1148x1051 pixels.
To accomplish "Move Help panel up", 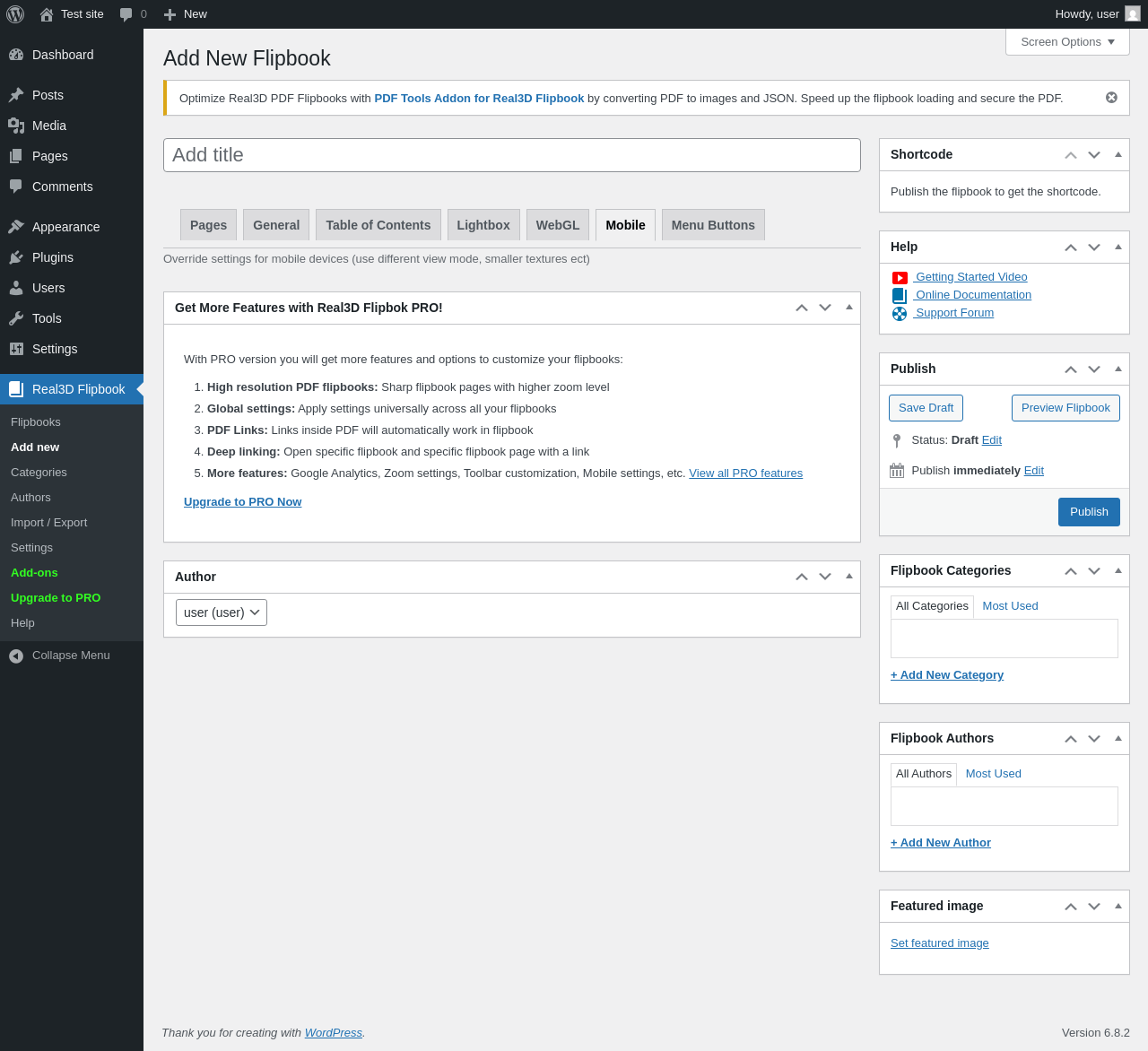I will (1071, 248).
